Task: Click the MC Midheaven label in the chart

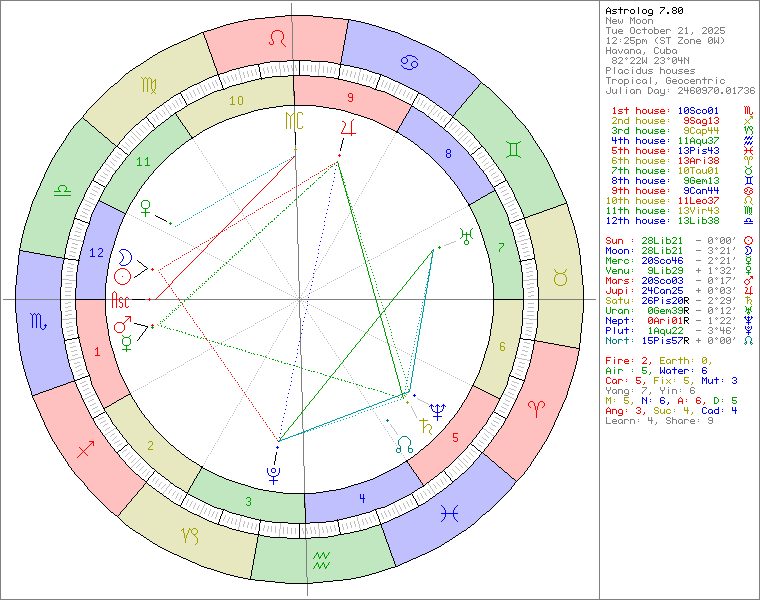Action: (294, 122)
